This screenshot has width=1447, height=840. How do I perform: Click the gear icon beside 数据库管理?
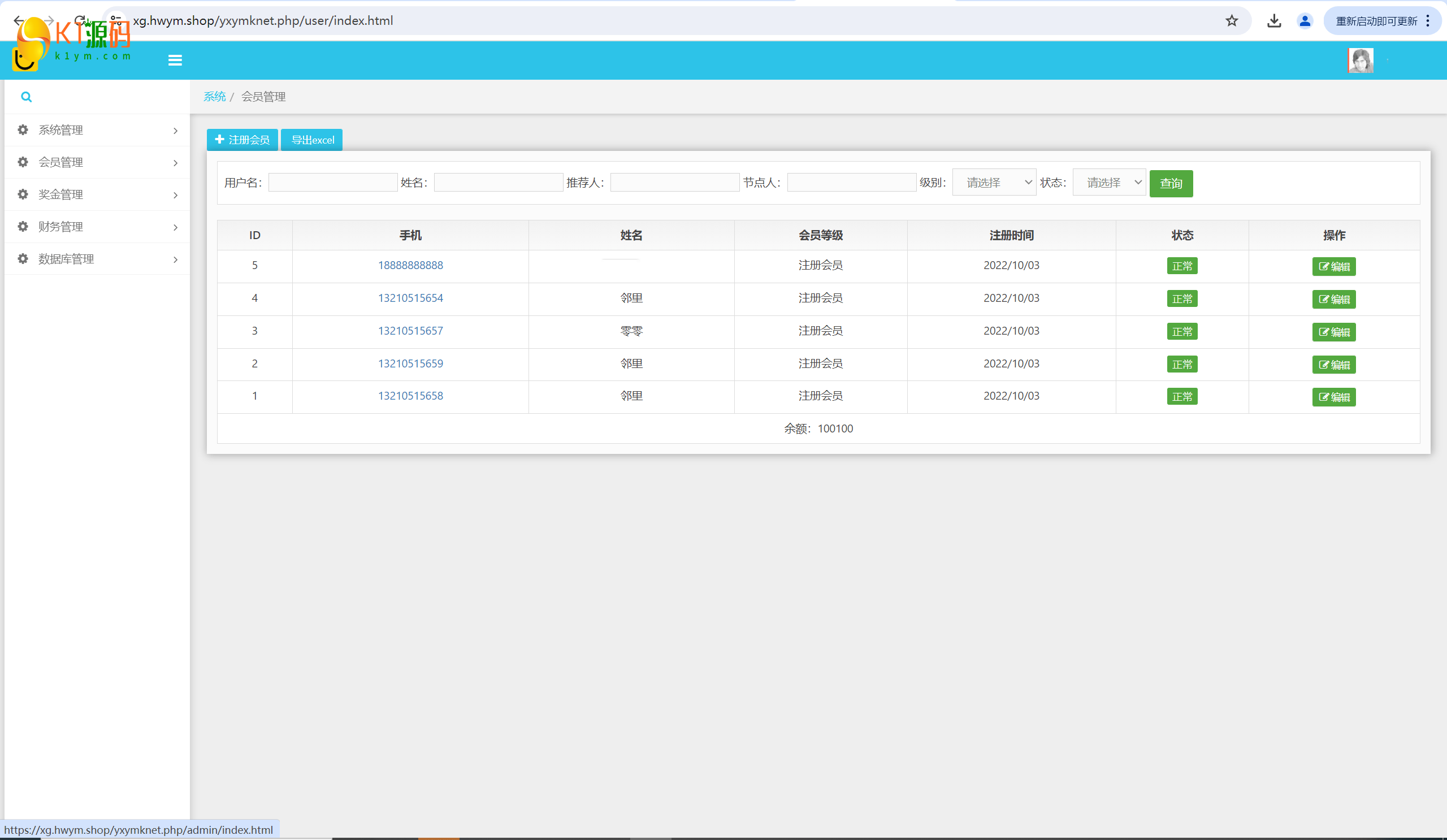coord(23,258)
